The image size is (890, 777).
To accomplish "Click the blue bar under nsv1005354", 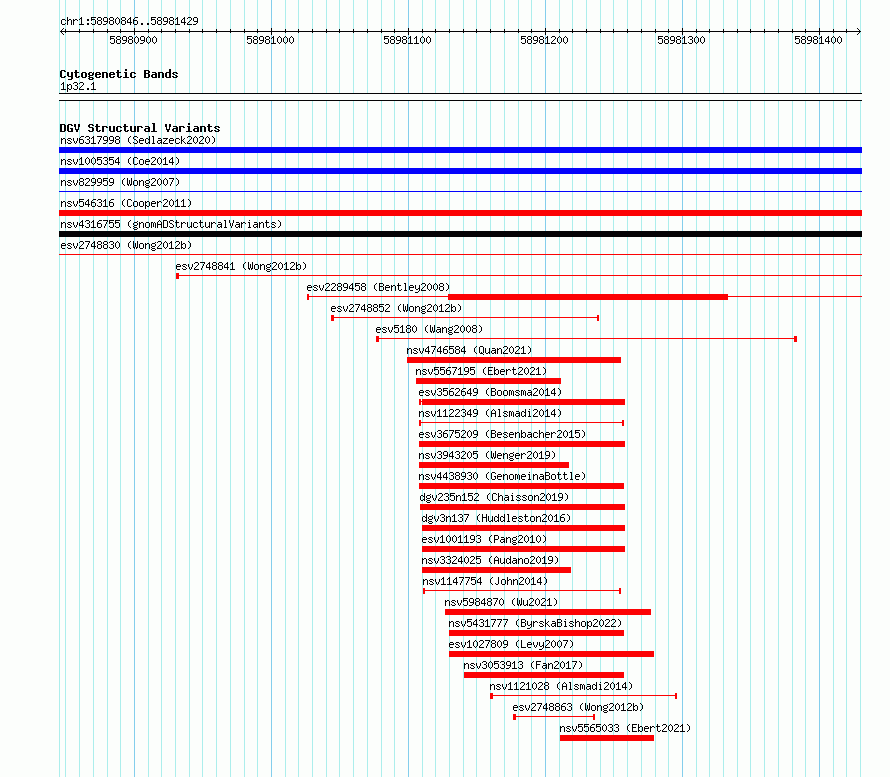I will click(460, 171).
